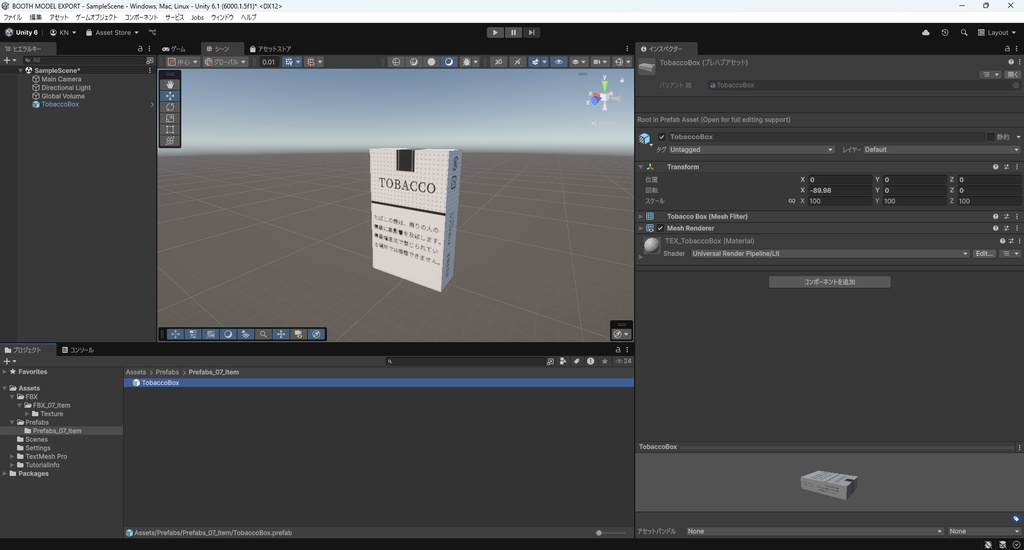This screenshot has width=1024, height=550.
Task: Enable the Static checkbox in Inspector
Action: [991, 137]
